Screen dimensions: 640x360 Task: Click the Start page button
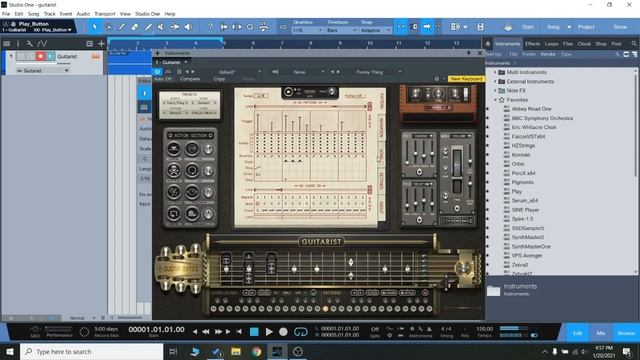pos(527,27)
